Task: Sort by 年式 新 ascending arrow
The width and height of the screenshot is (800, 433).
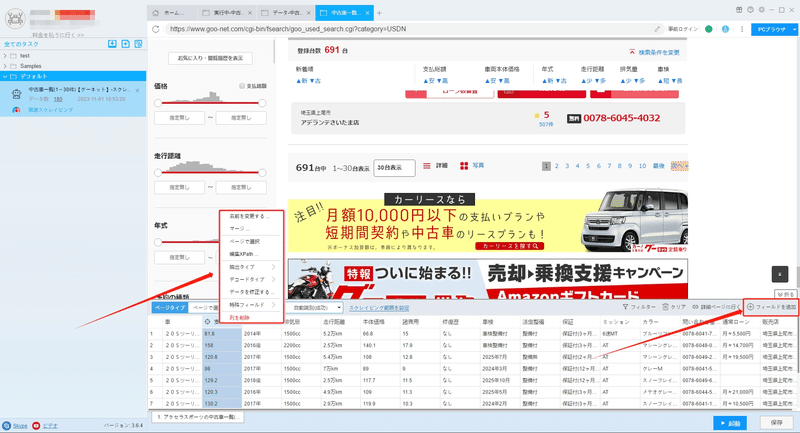Action: pos(546,81)
